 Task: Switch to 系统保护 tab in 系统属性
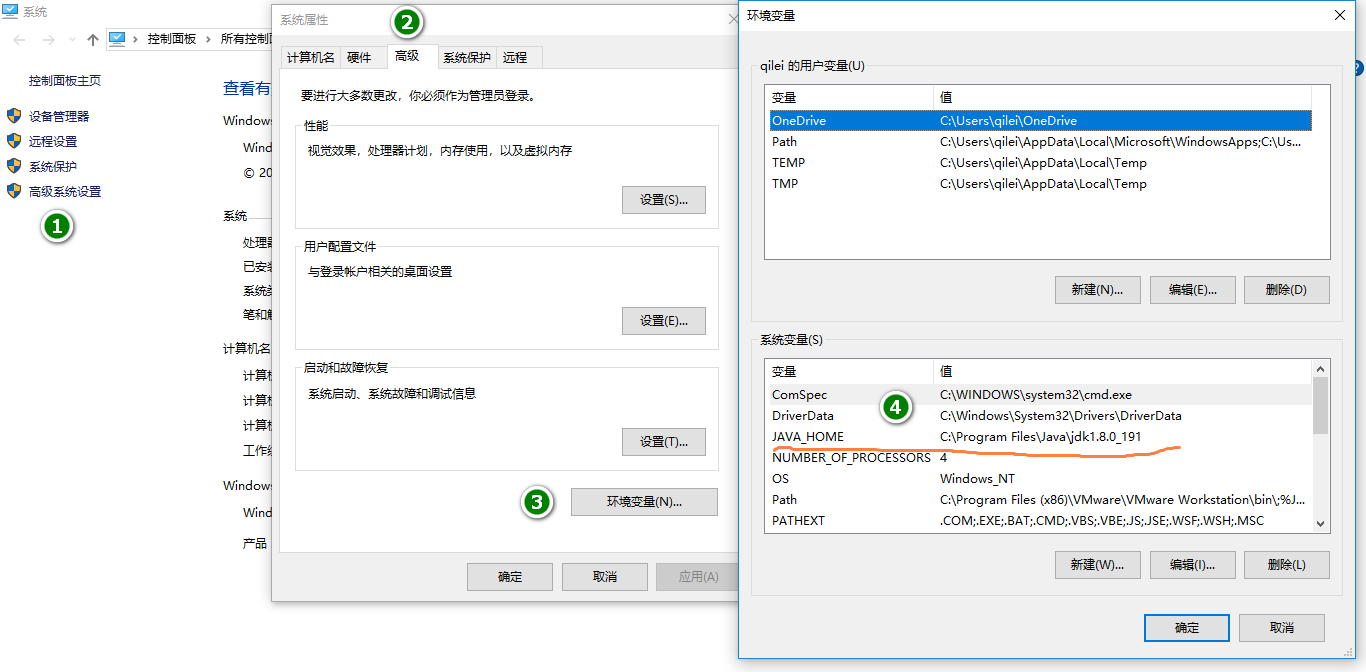[467, 58]
